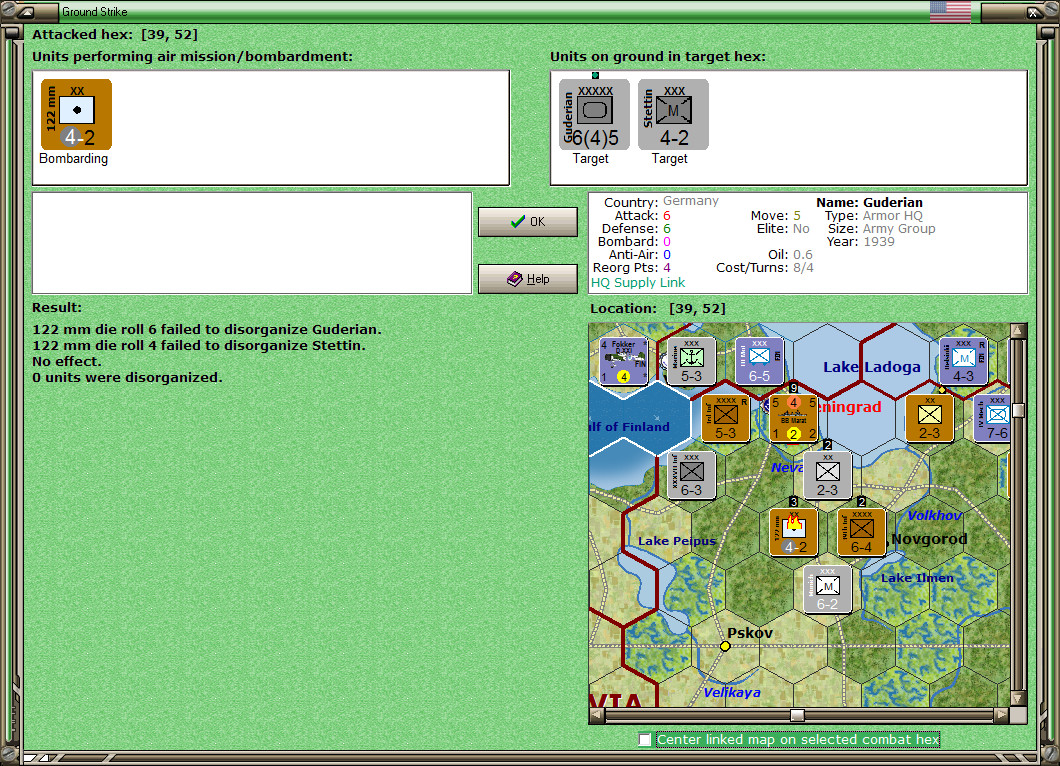Click the Velikaya river label
The image size is (1060, 766).
pyautogui.click(x=731, y=693)
